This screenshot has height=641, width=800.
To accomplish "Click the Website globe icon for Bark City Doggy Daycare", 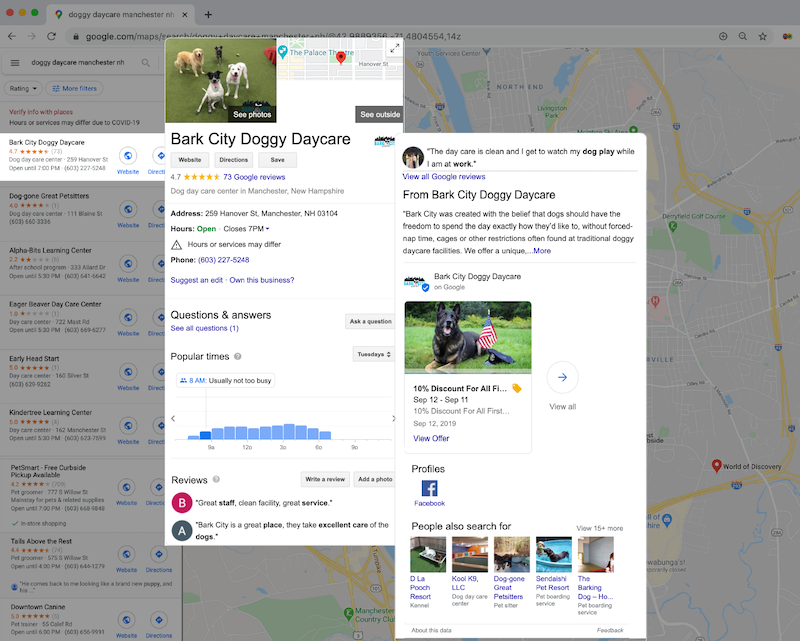I will point(126,156).
